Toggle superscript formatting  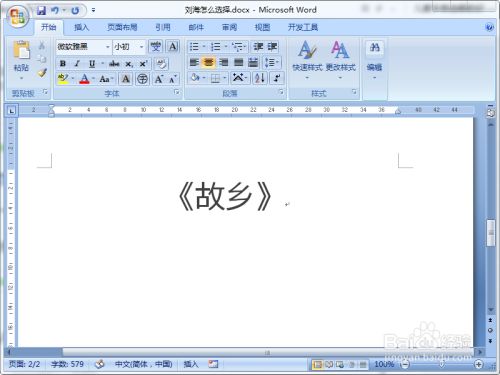pos(143,63)
